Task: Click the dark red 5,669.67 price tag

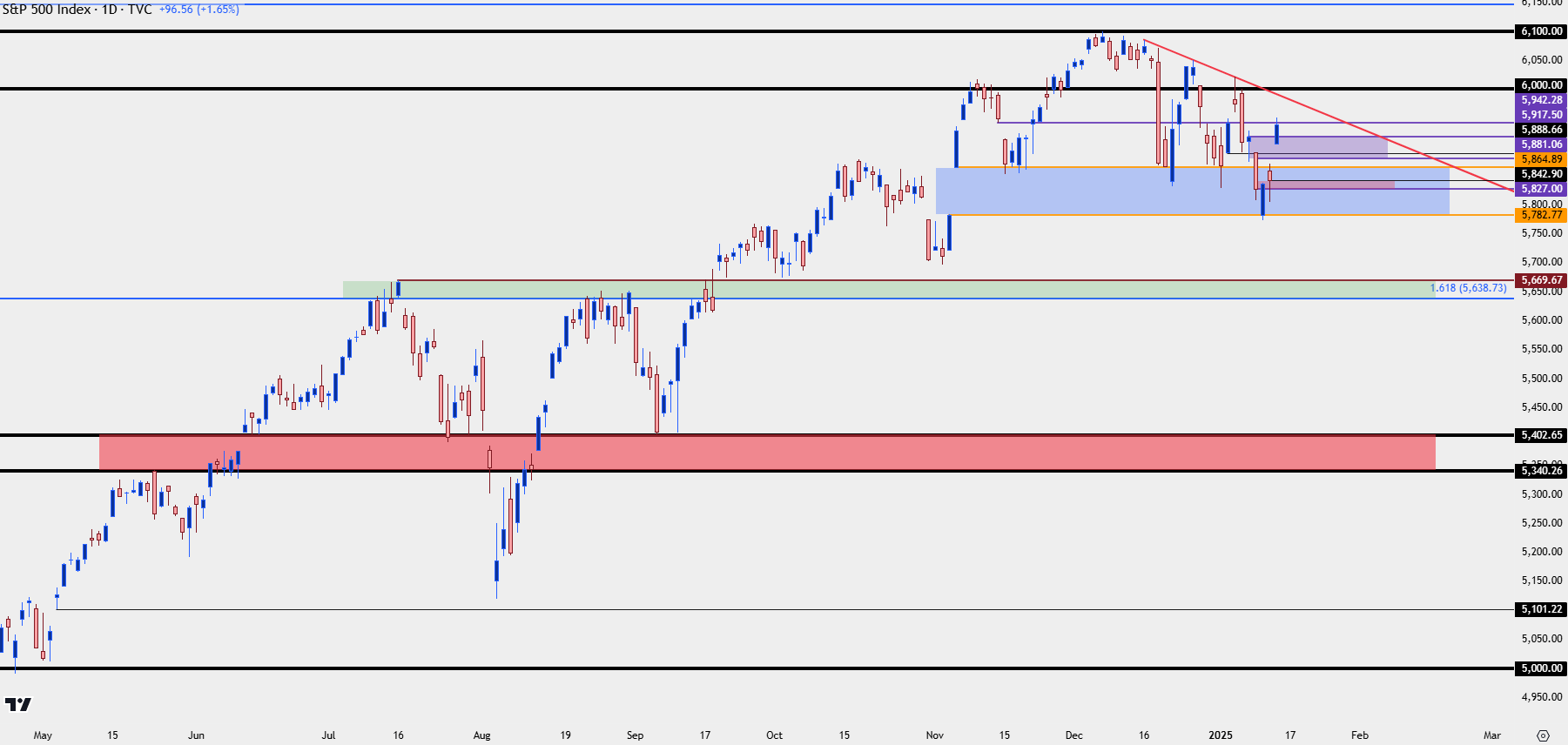Action: coord(1542,280)
